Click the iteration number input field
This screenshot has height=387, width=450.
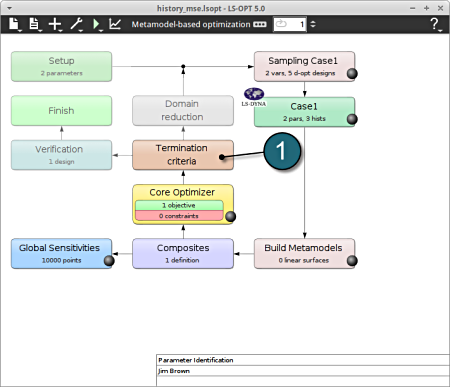pos(290,24)
